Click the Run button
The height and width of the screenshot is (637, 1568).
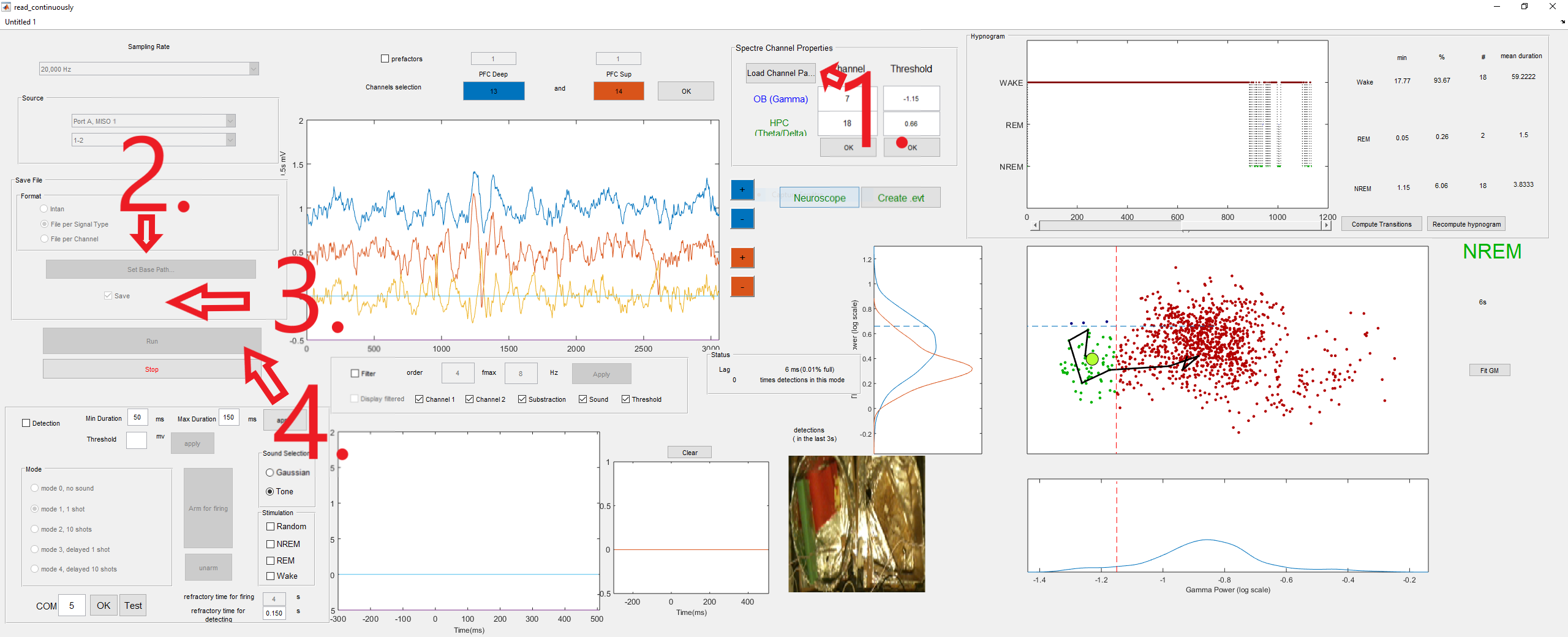click(x=151, y=341)
